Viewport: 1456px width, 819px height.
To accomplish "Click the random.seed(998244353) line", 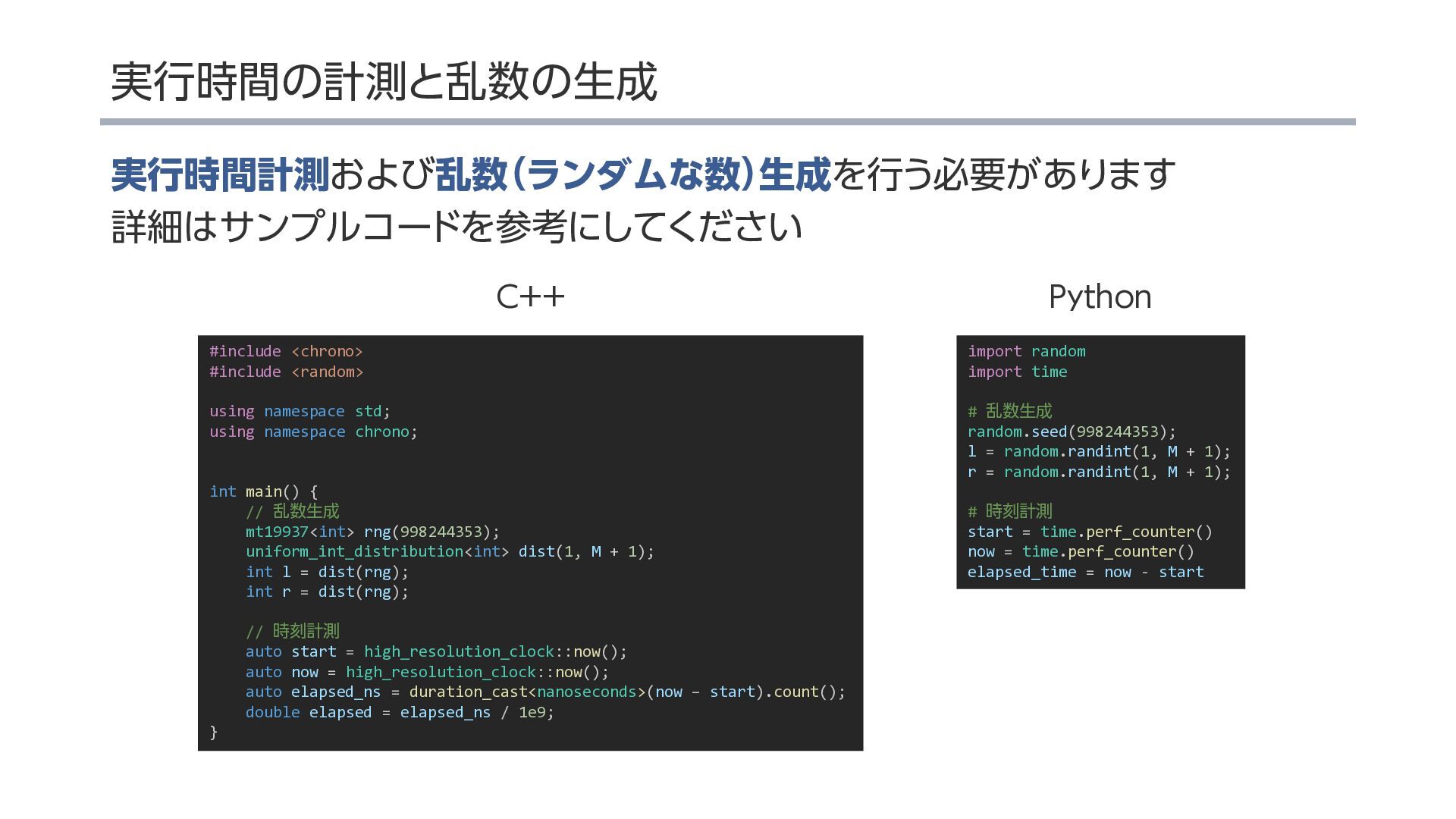I will pyautogui.click(x=1071, y=431).
